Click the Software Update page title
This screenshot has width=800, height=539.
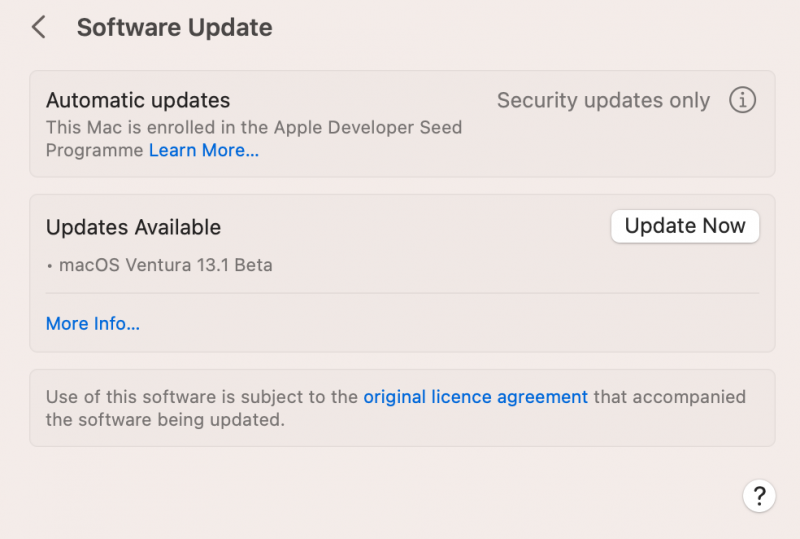click(174, 27)
